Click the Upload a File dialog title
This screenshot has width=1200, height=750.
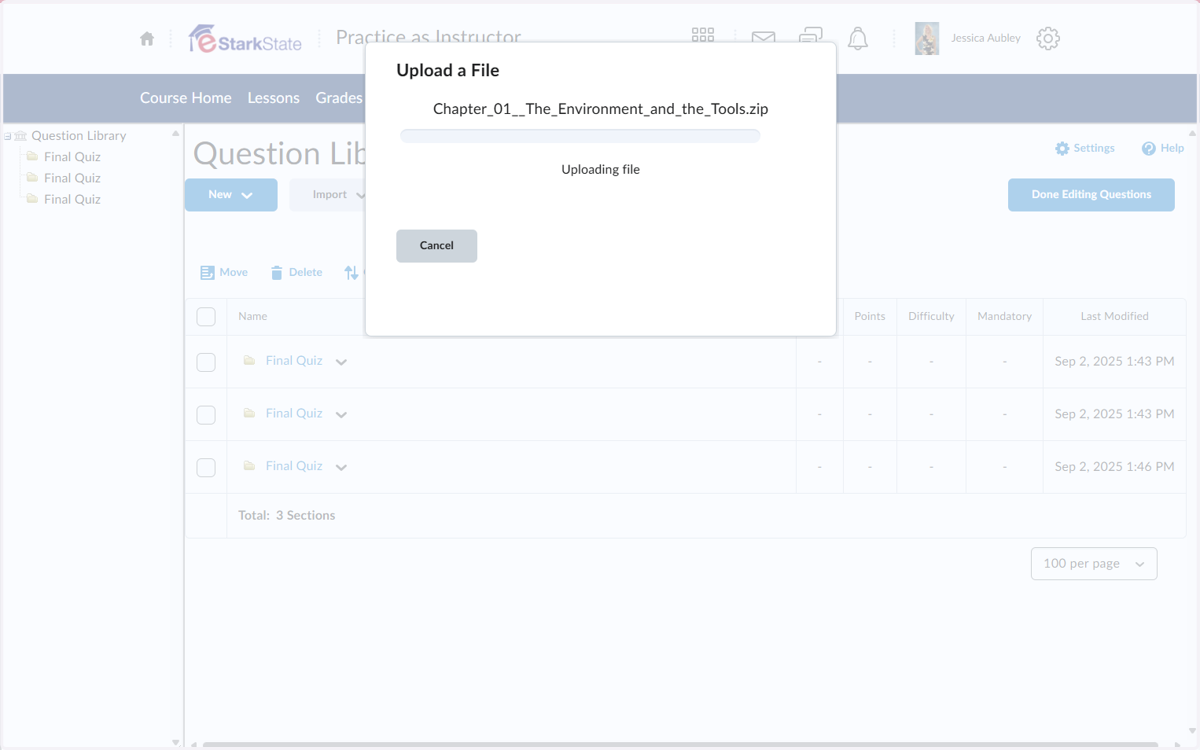[x=448, y=70]
